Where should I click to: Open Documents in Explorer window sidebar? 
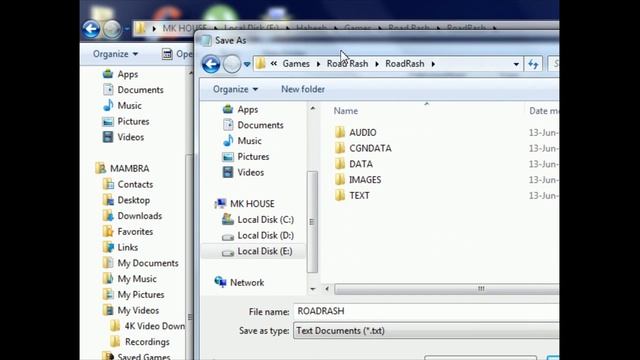(x=133, y=90)
